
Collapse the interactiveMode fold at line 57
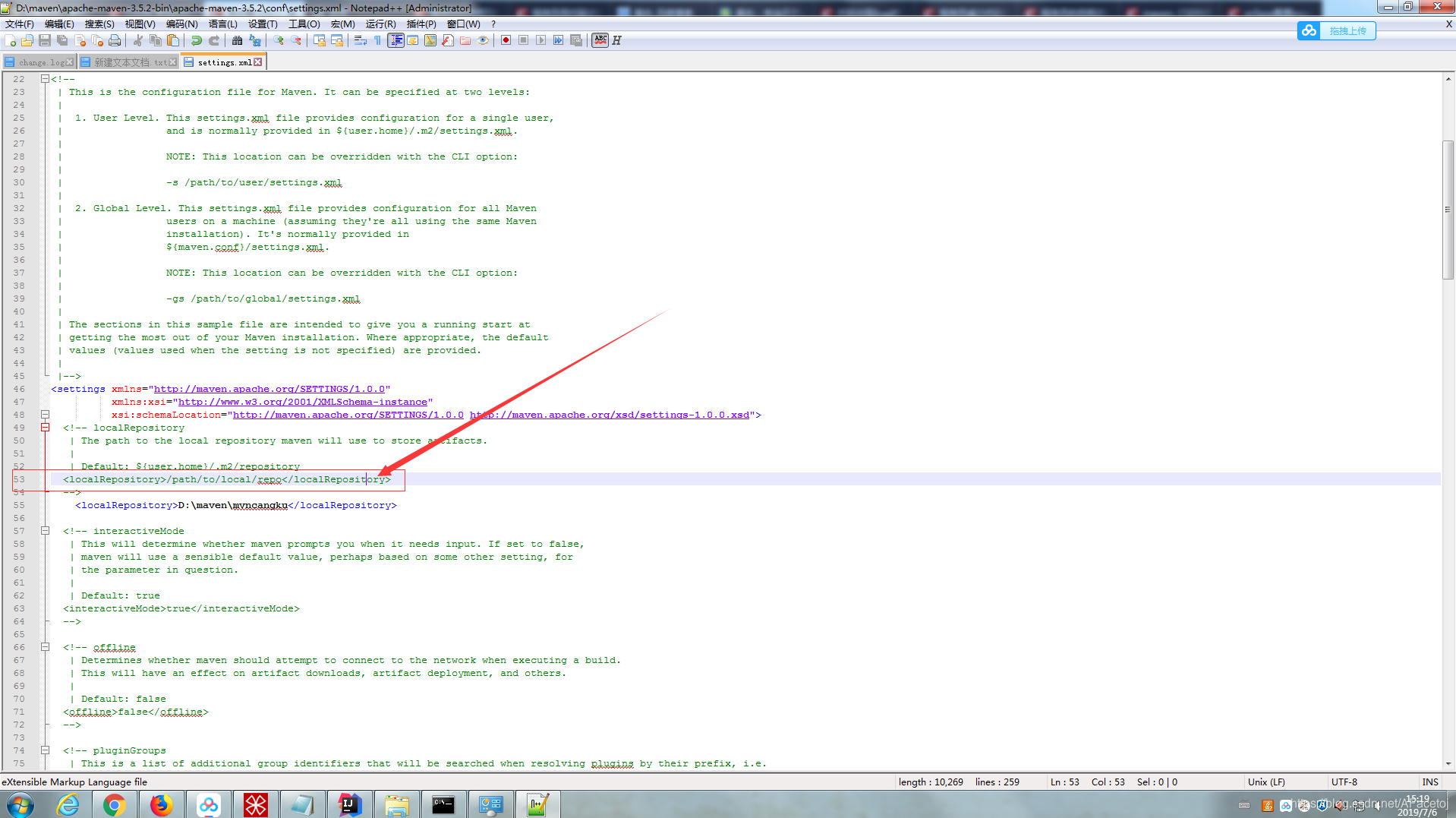tap(45, 531)
